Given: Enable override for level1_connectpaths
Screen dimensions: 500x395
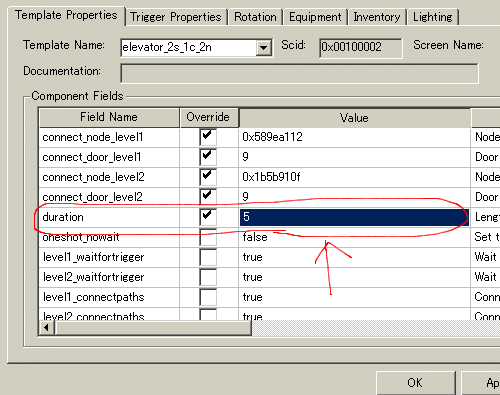Looking at the screenshot, I should pyautogui.click(x=208, y=297).
